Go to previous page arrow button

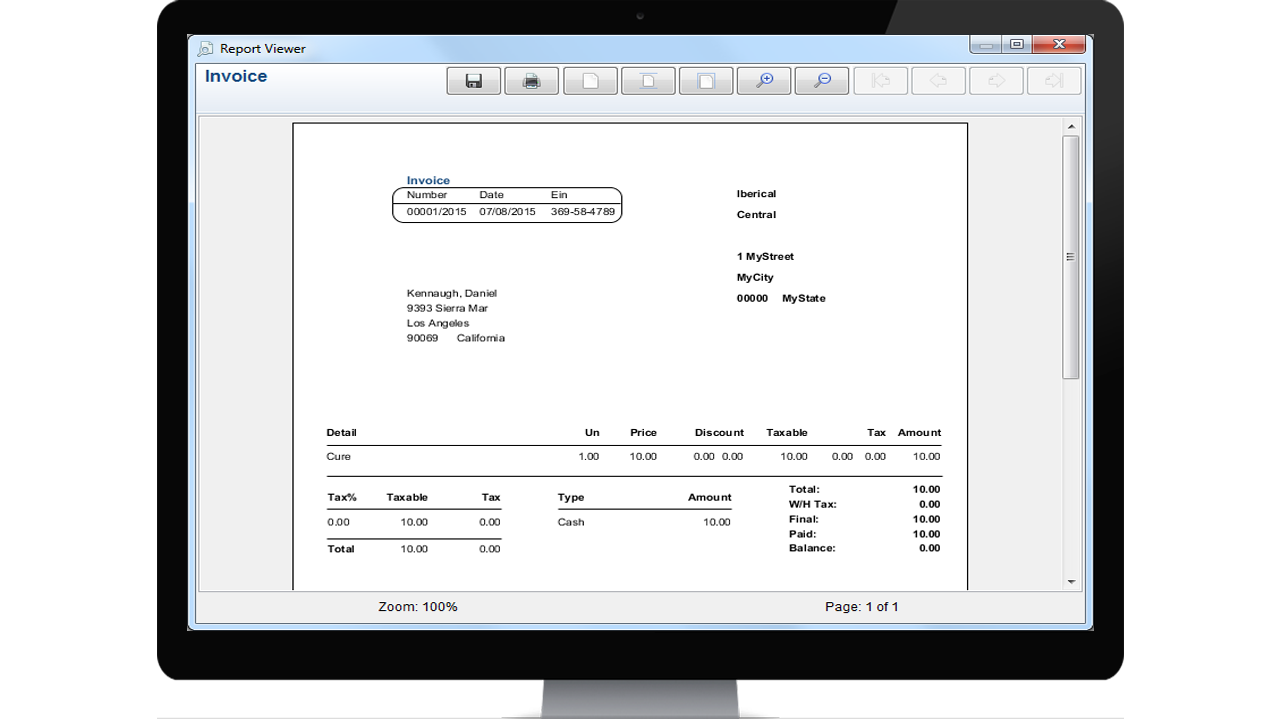tap(938, 81)
